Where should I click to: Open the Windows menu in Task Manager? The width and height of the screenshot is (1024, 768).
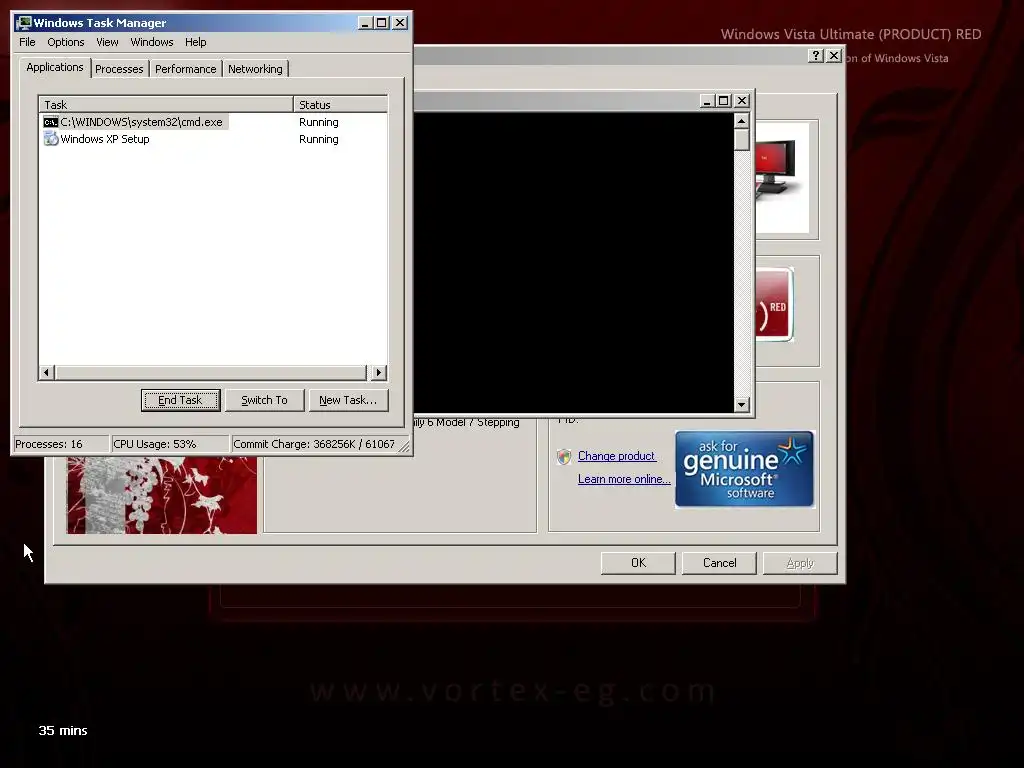(152, 42)
